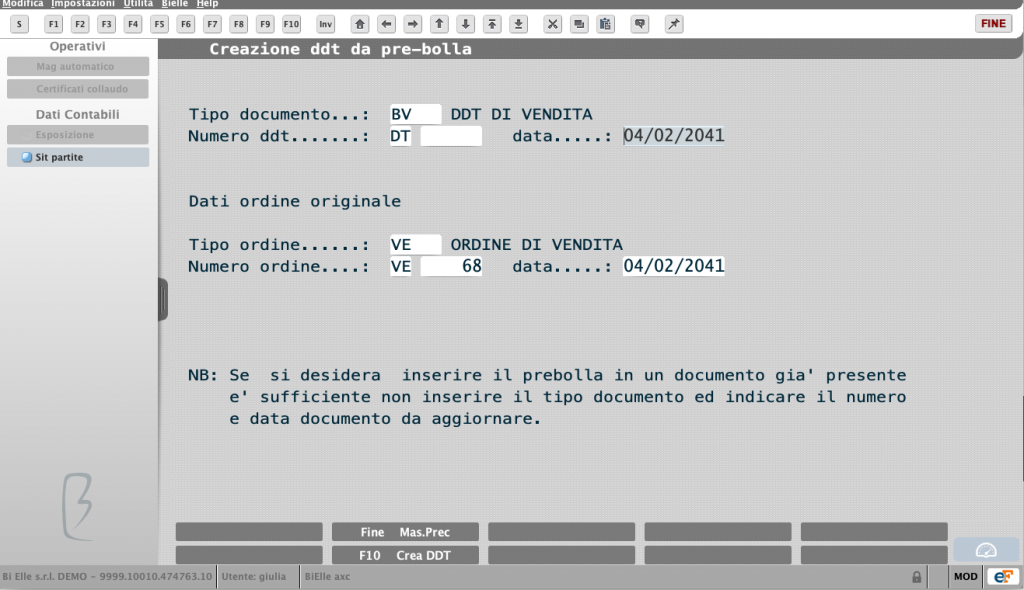The image size is (1024, 590).
Task: Click the F8 function key button
Action: [239, 24]
